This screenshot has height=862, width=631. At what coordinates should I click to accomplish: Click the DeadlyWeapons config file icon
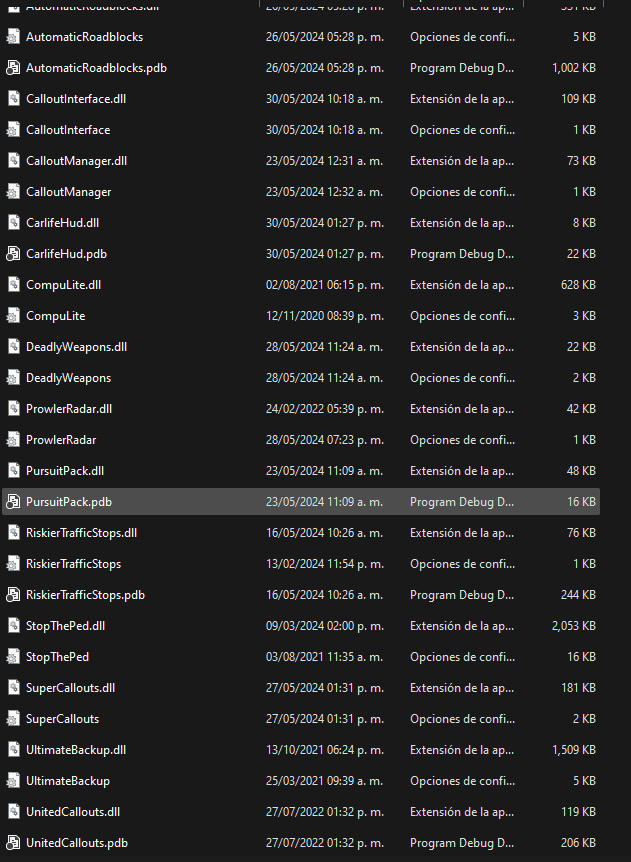coord(13,378)
